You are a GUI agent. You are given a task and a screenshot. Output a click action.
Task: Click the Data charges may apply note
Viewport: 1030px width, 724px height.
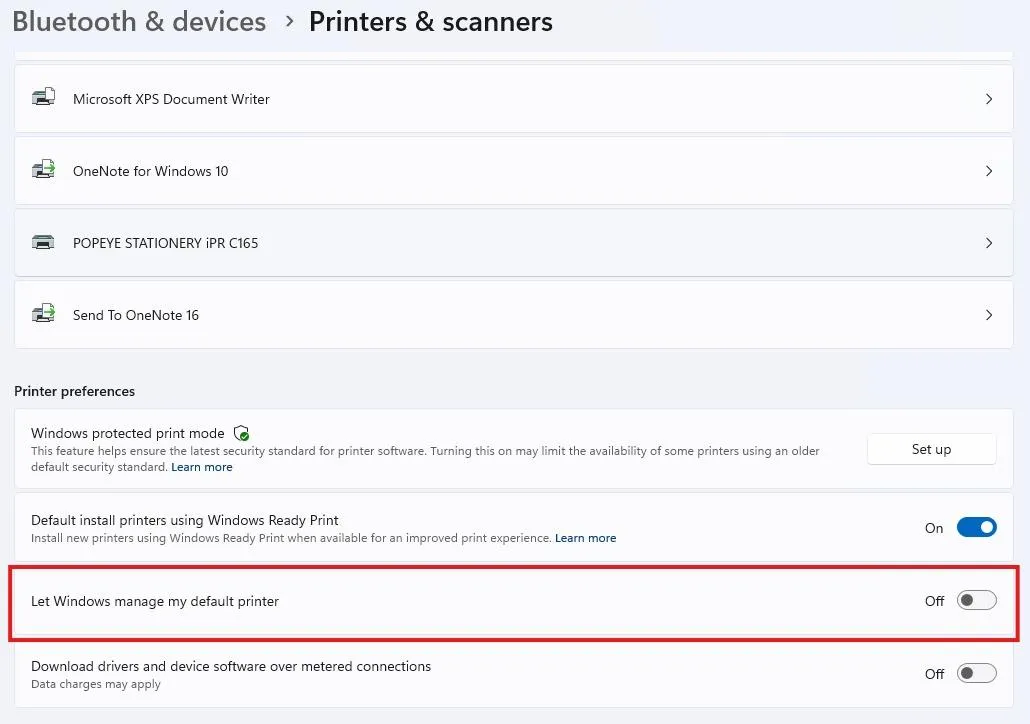coord(96,685)
